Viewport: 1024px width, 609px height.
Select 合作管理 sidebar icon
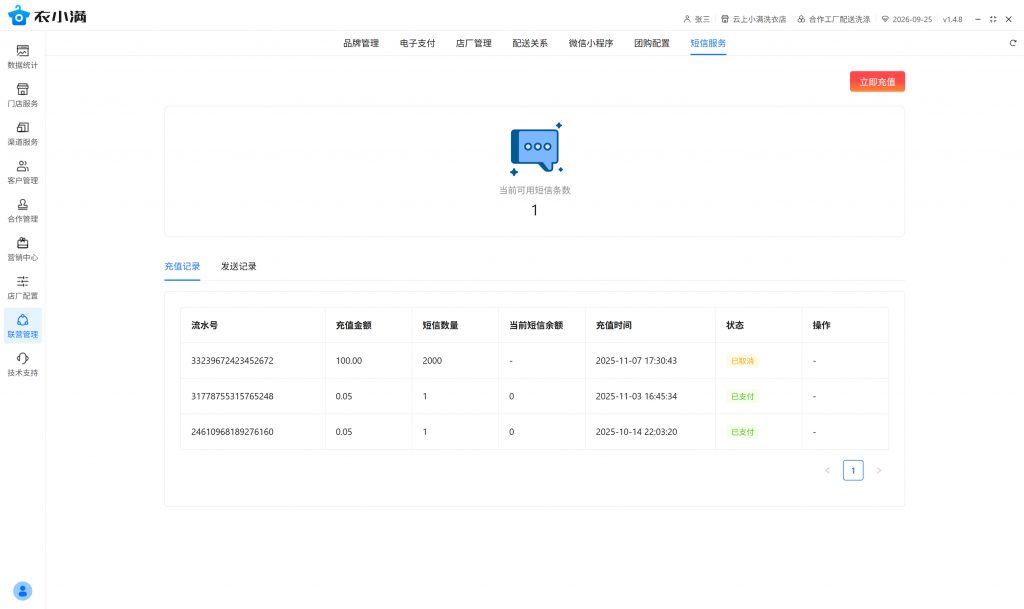[x=22, y=210]
